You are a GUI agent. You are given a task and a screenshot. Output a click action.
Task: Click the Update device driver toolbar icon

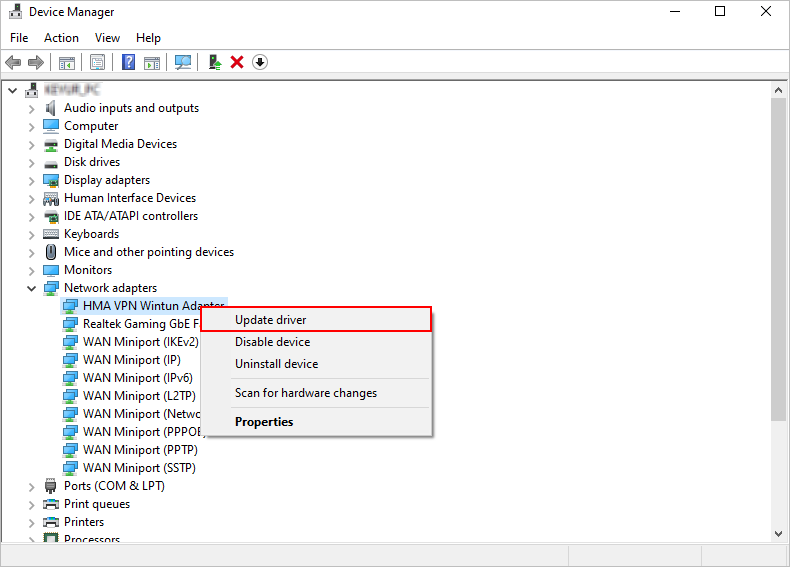coord(215,62)
